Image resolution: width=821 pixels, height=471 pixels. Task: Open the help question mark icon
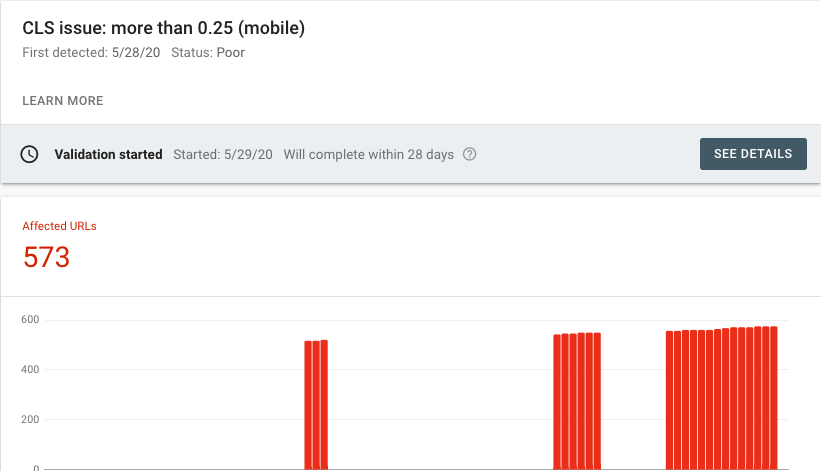(x=470, y=154)
